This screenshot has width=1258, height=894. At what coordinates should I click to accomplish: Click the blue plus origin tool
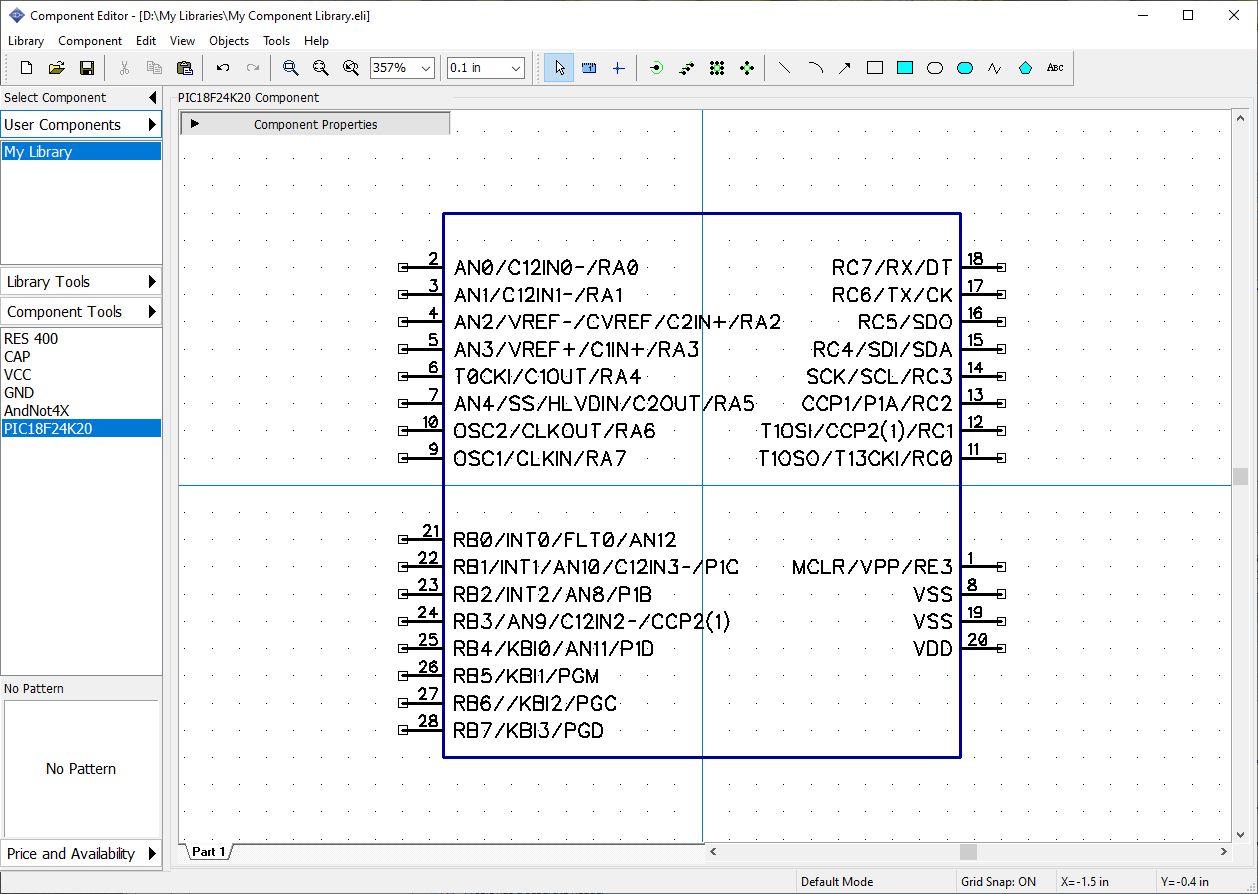pyautogui.click(x=618, y=68)
